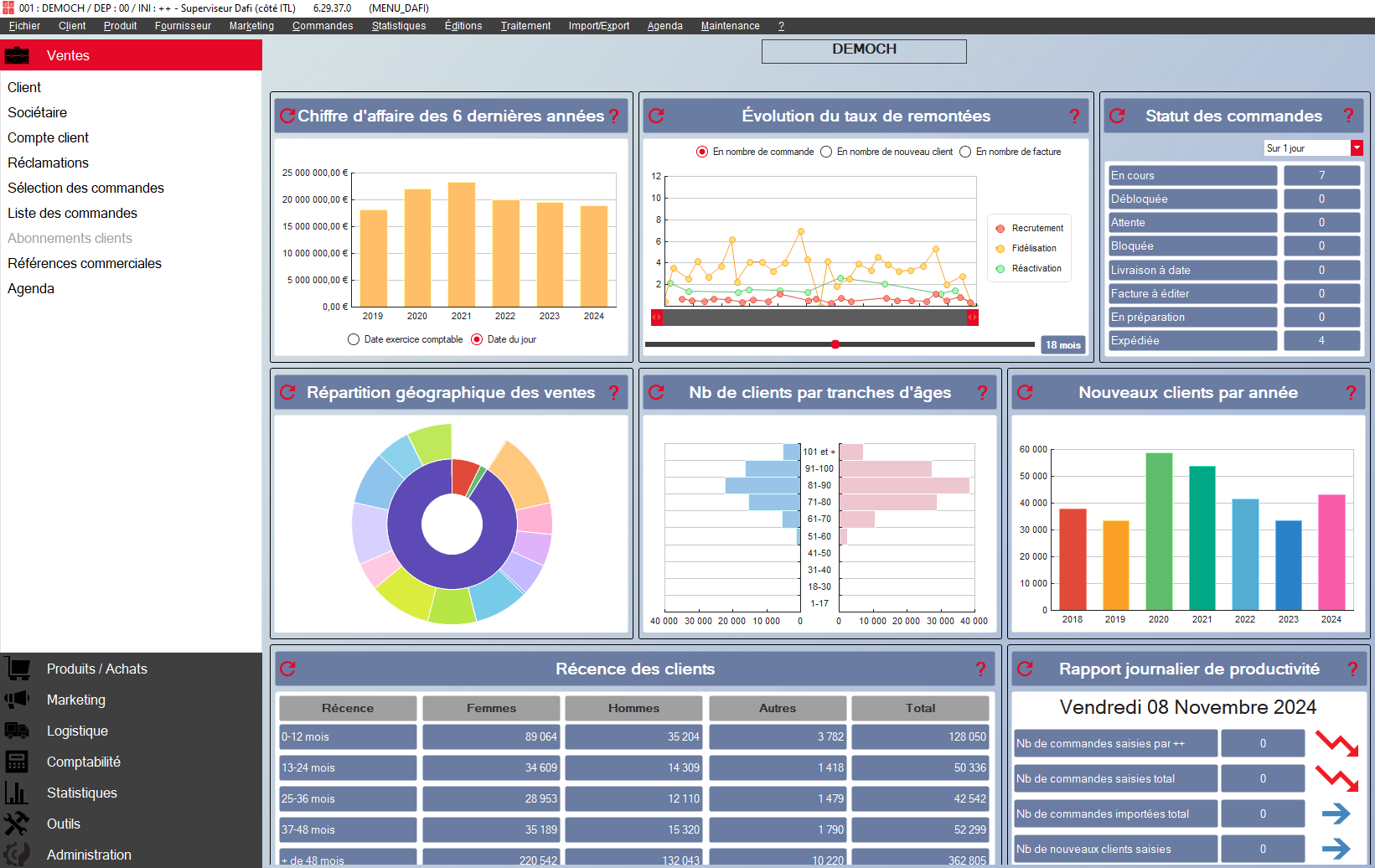1375x868 pixels.
Task: Open help for Répartition géographique
Action: click(614, 393)
